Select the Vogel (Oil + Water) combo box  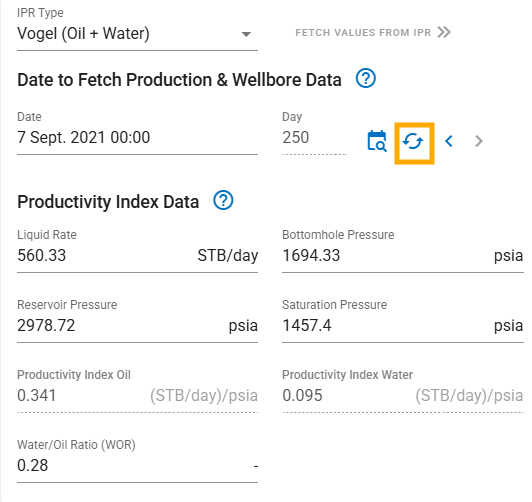pyautogui.click(x=137, y=34)
